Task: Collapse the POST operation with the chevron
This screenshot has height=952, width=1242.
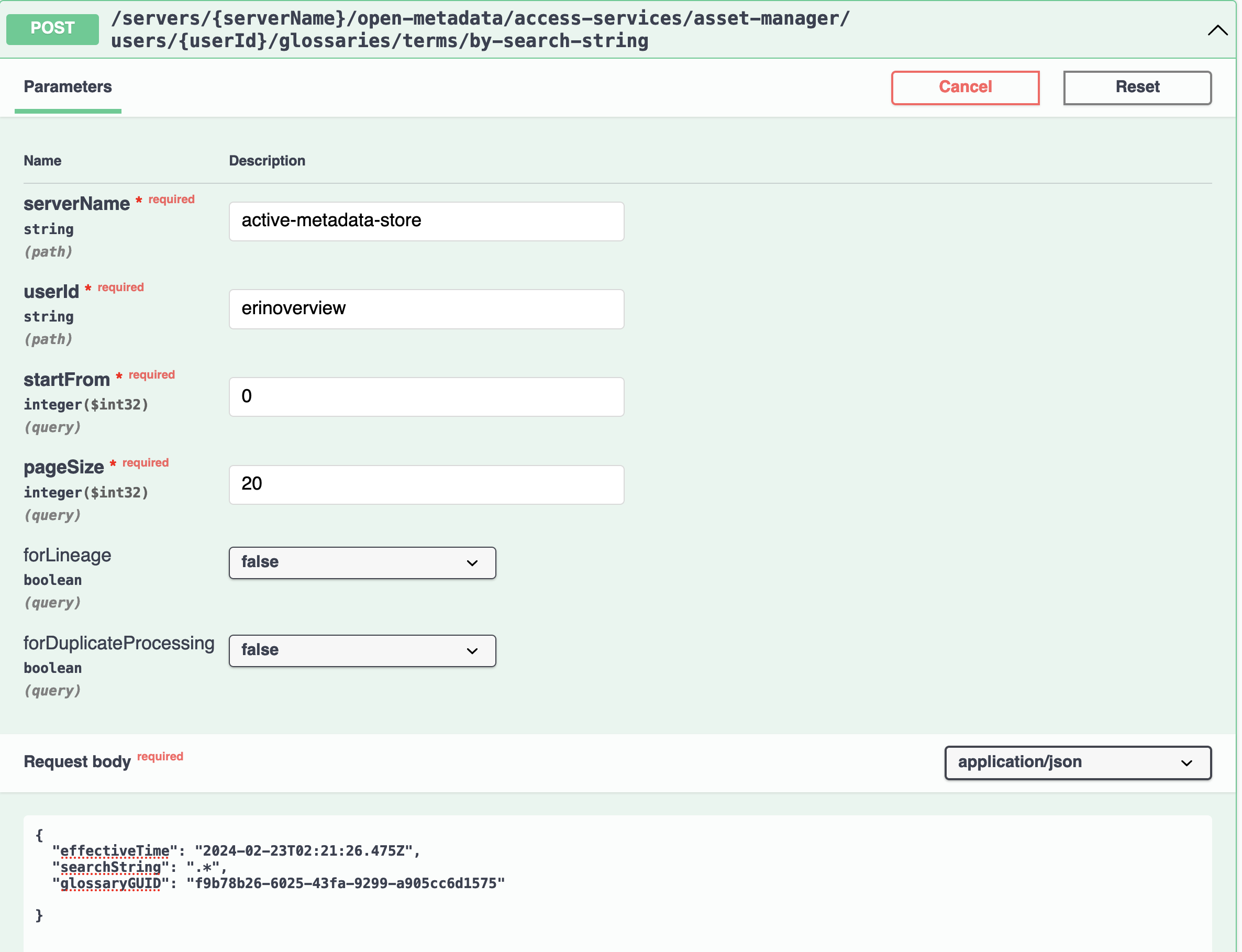Action: [1217, 30]
